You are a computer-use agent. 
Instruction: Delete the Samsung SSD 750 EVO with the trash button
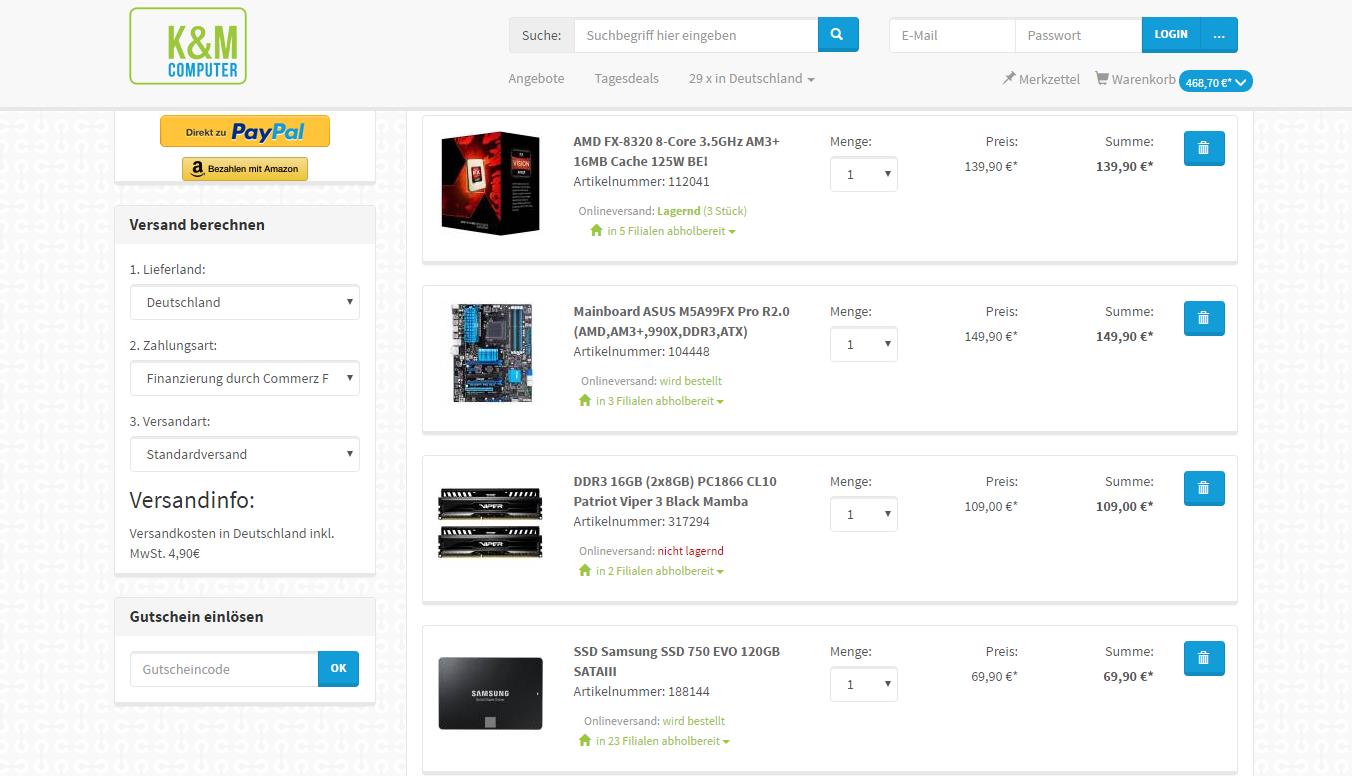pyautogui.click(x=1204, y=658)
